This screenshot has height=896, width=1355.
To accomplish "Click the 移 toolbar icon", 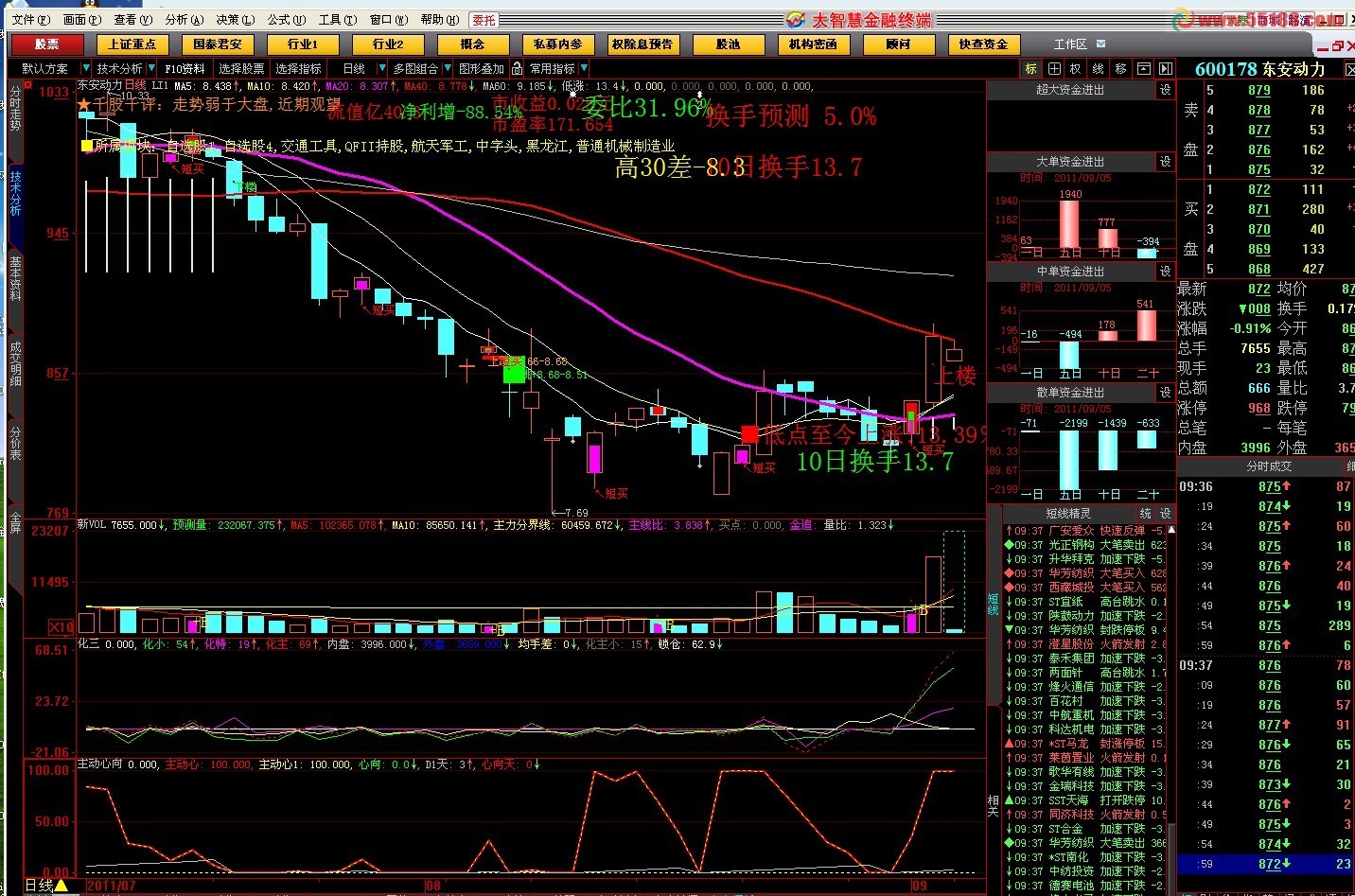I will [1121, 69].
